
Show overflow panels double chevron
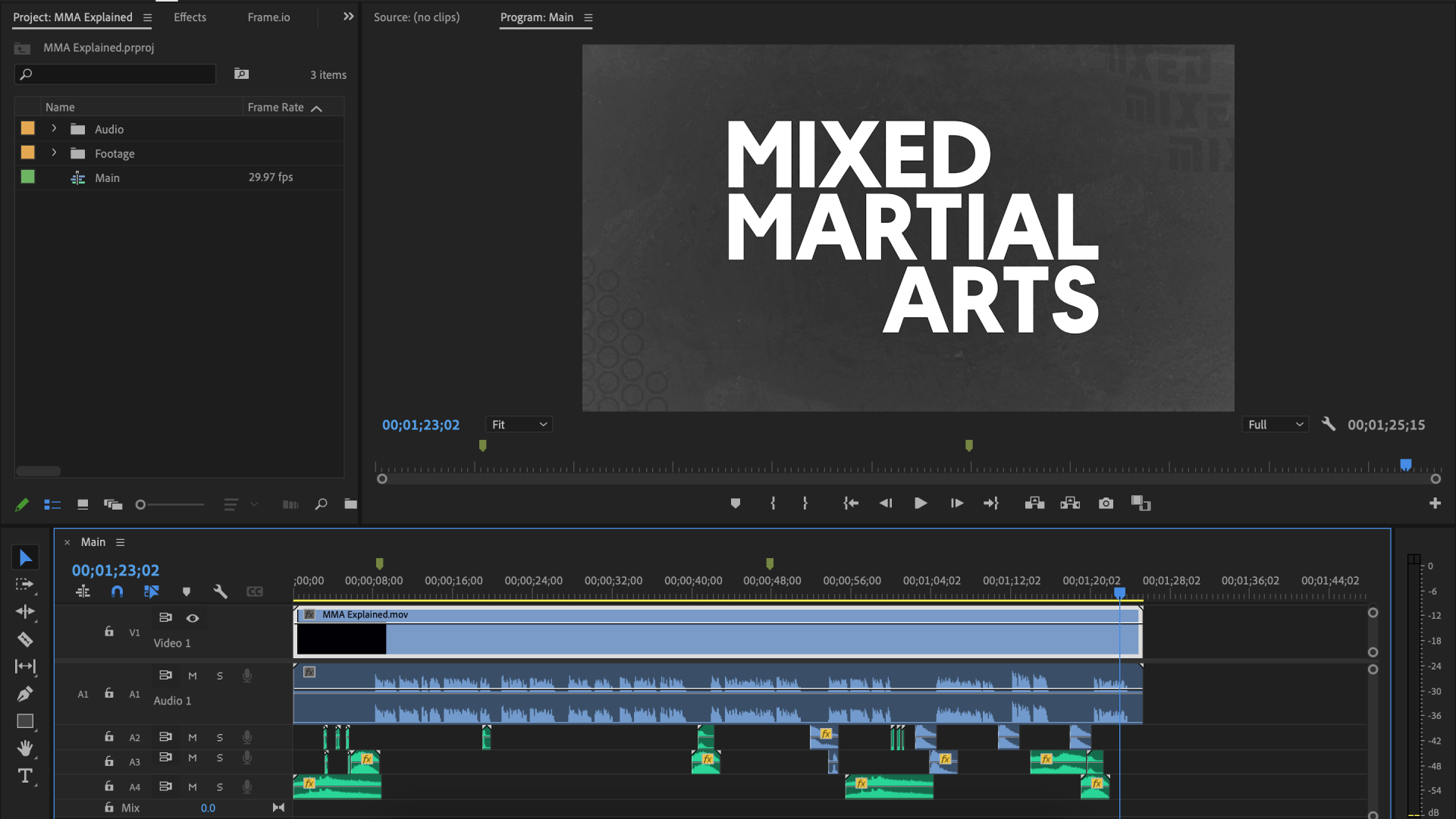point(348,16)
